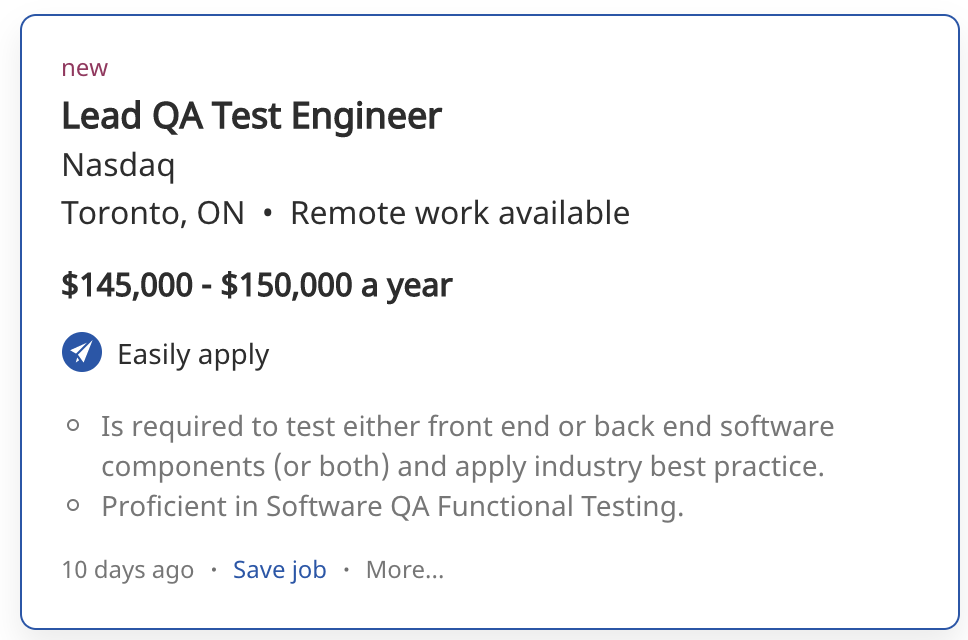The height and width of the screenshot is (640, 968).
Task: Click the 10 days ago posting date
Action: click(127, 570)
